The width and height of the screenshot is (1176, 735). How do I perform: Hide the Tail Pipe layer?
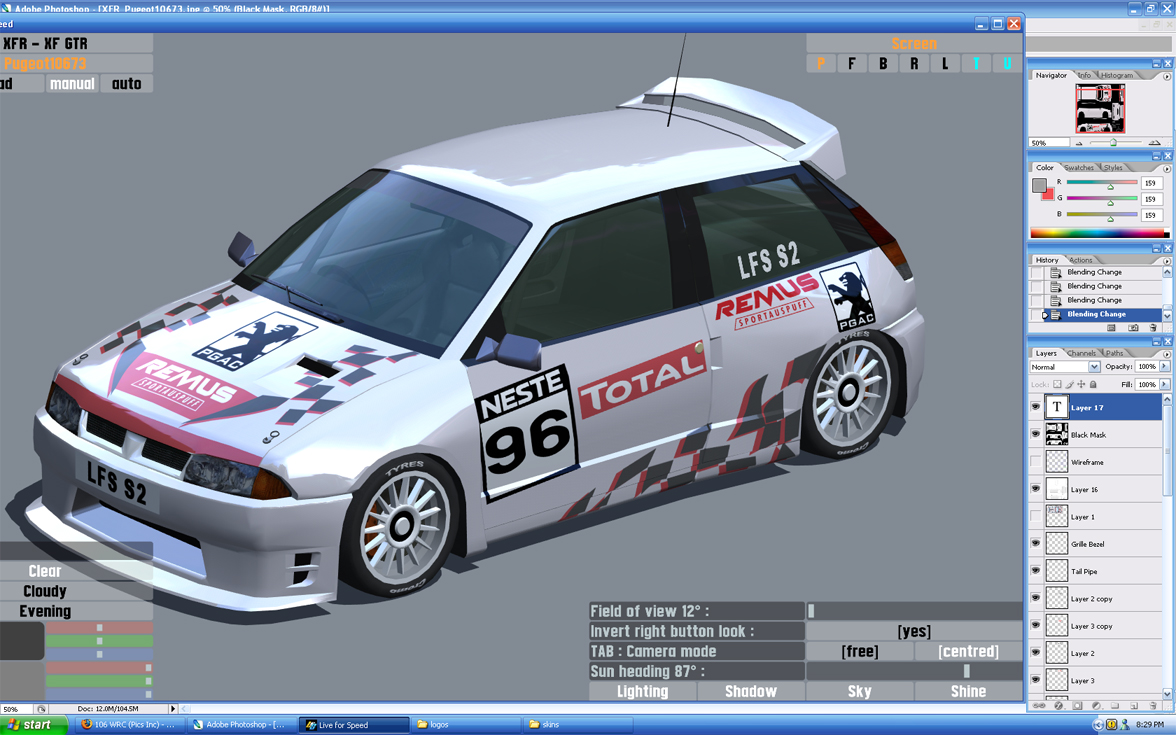pyautogui.click(x=1036, y=571)
